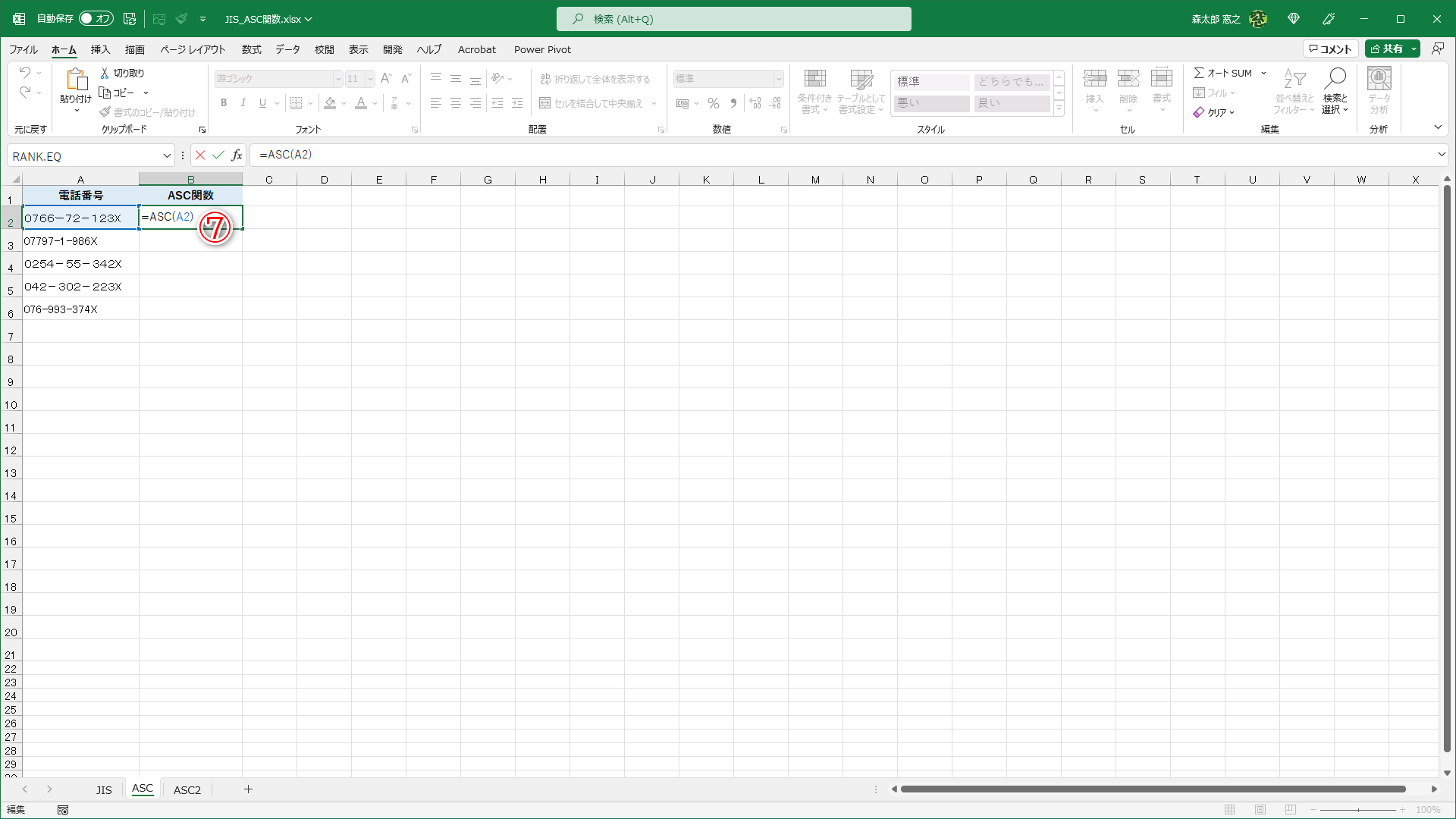Switch to Page Break Preview view
This screenshot has height=819, width=1456.
(1291, 810)
